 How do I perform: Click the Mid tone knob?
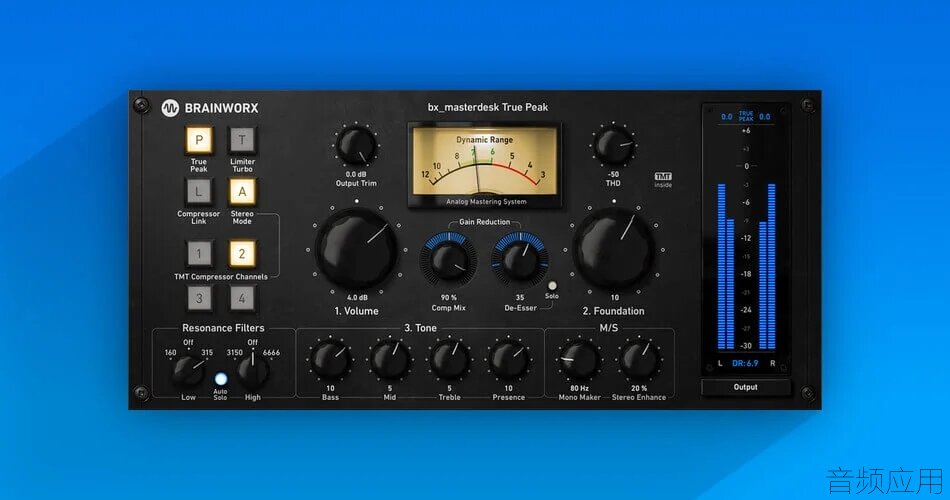(390, 360)
